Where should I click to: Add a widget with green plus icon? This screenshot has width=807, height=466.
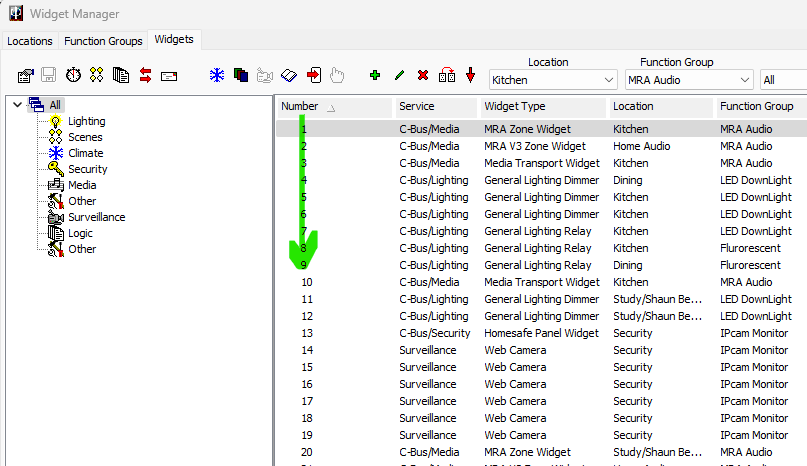point(375,75)
